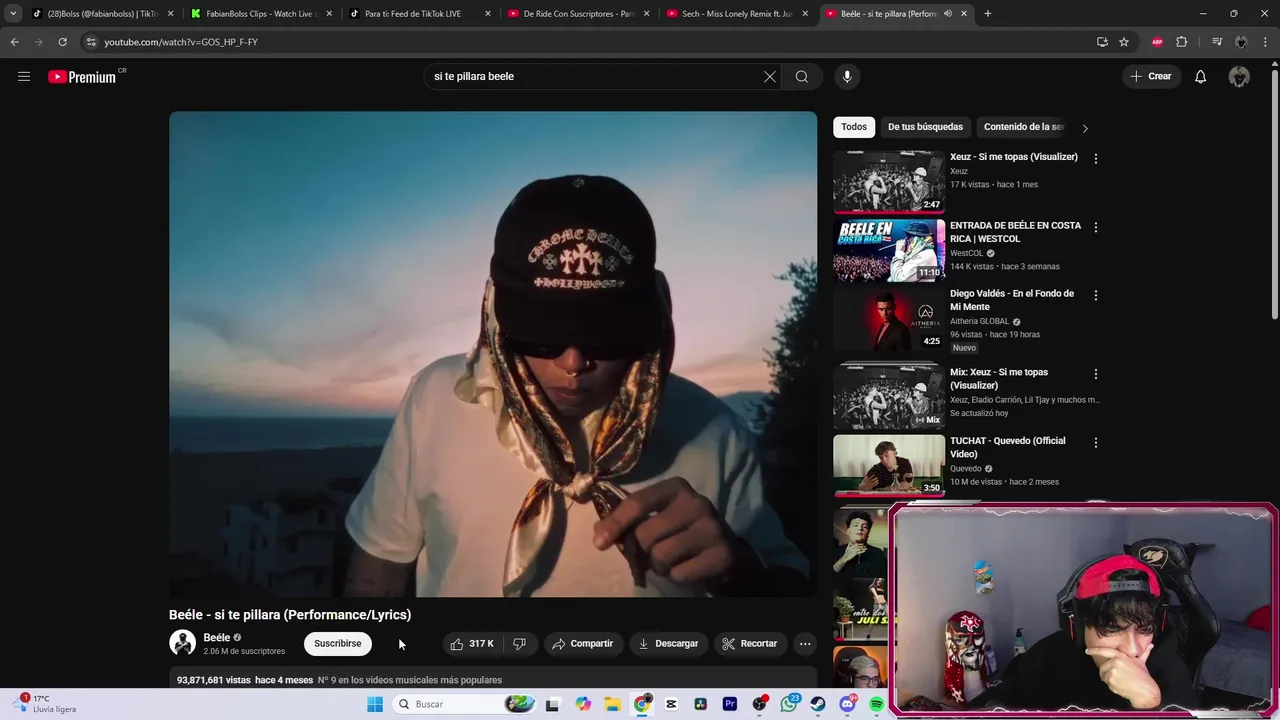Open Steam from the taskbar
The width and height of the screenshot is (1280, 720).
(x=818, y=704)
